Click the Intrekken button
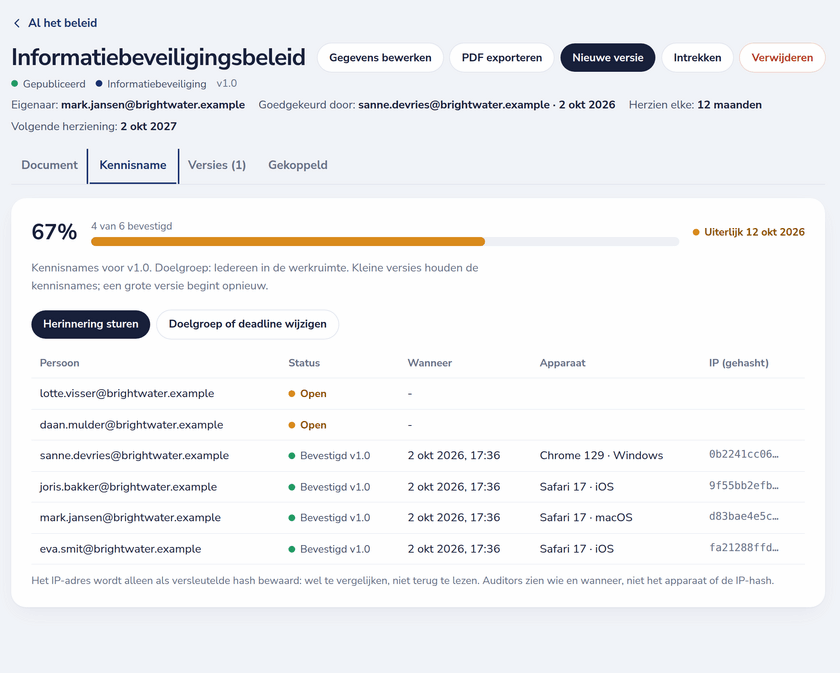Screen dimensions: 840x673 [x=697, y=57]
